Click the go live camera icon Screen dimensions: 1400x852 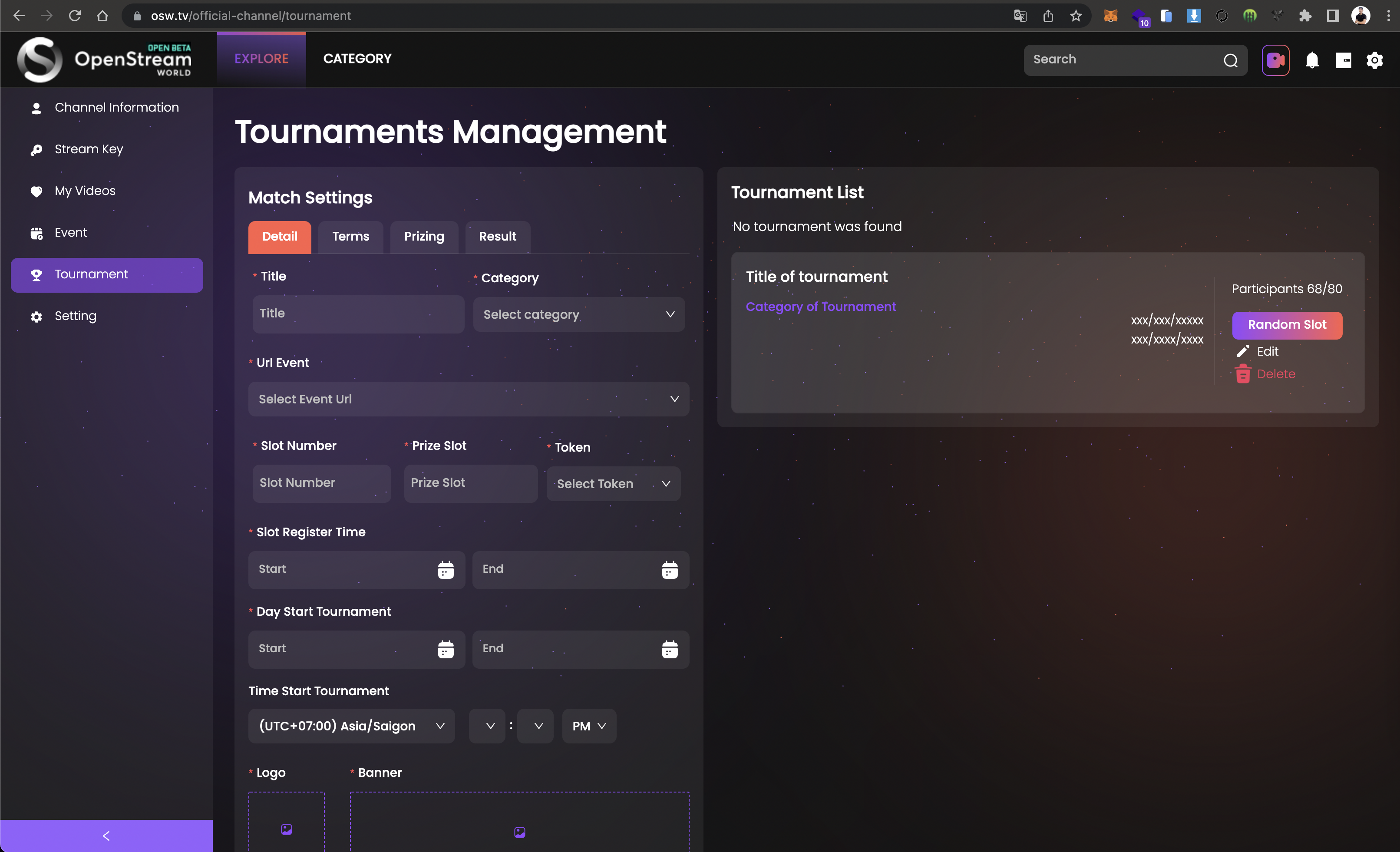tap(1275, 59)
